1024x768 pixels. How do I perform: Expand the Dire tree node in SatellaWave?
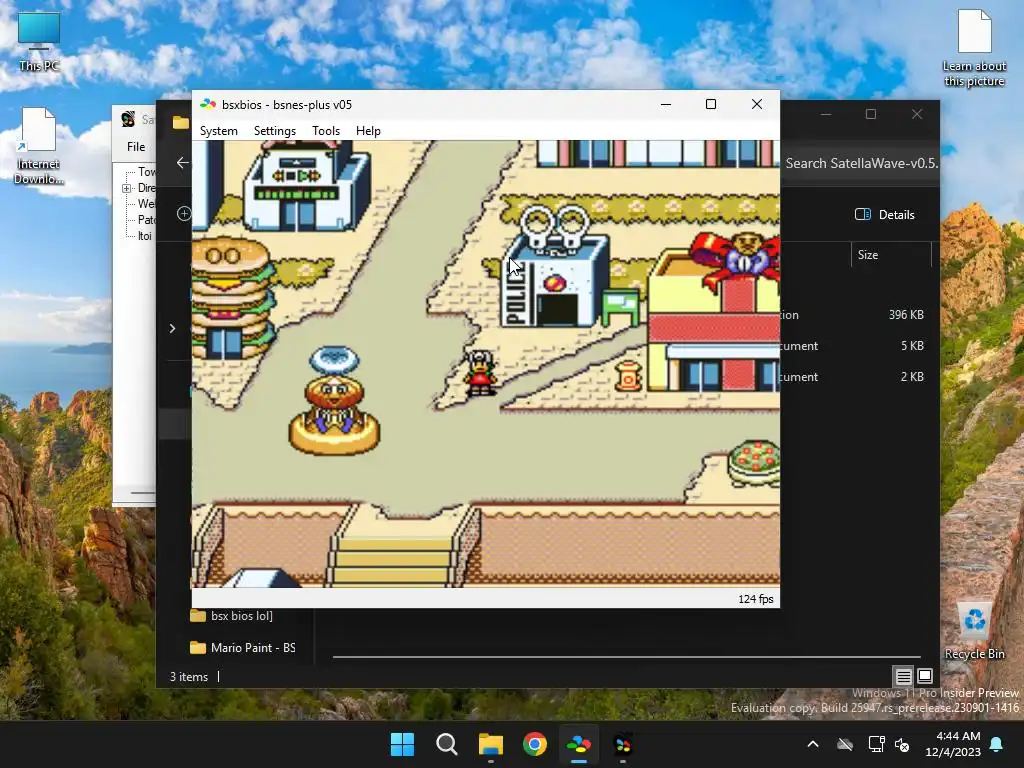tap(127, 188)
